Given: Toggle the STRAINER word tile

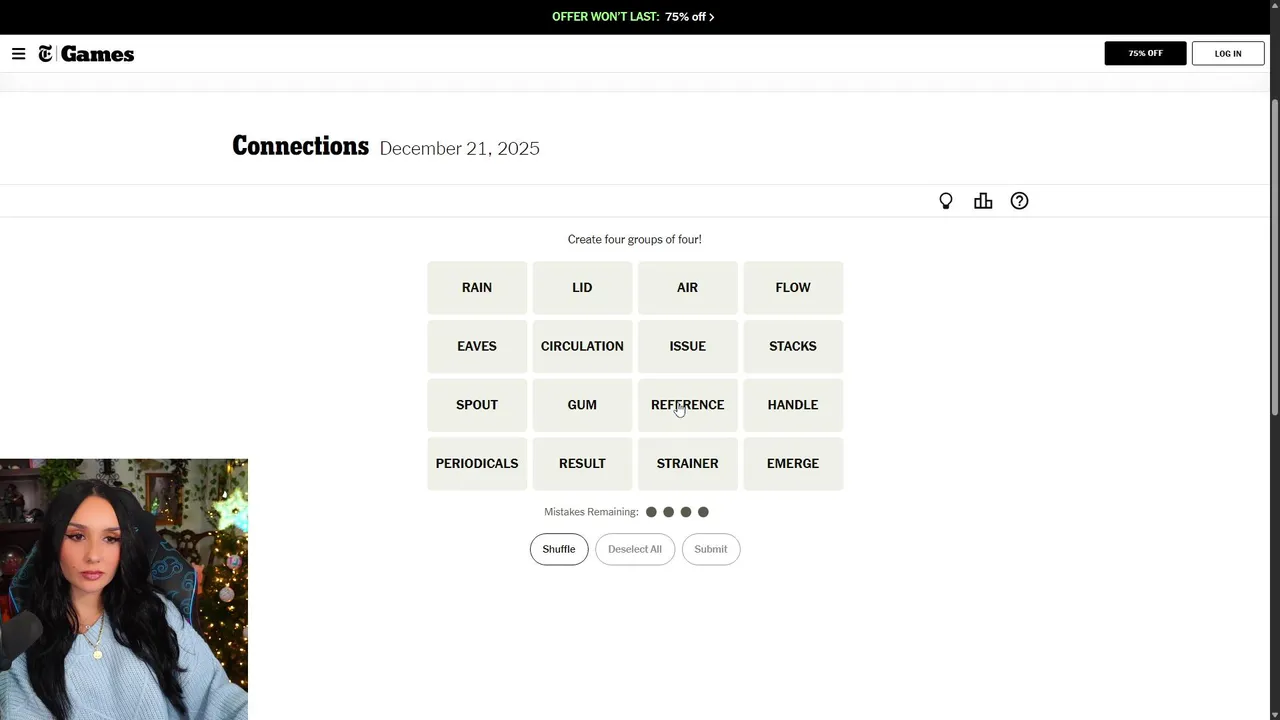Looking at the screenshot, I should point(687,464).
